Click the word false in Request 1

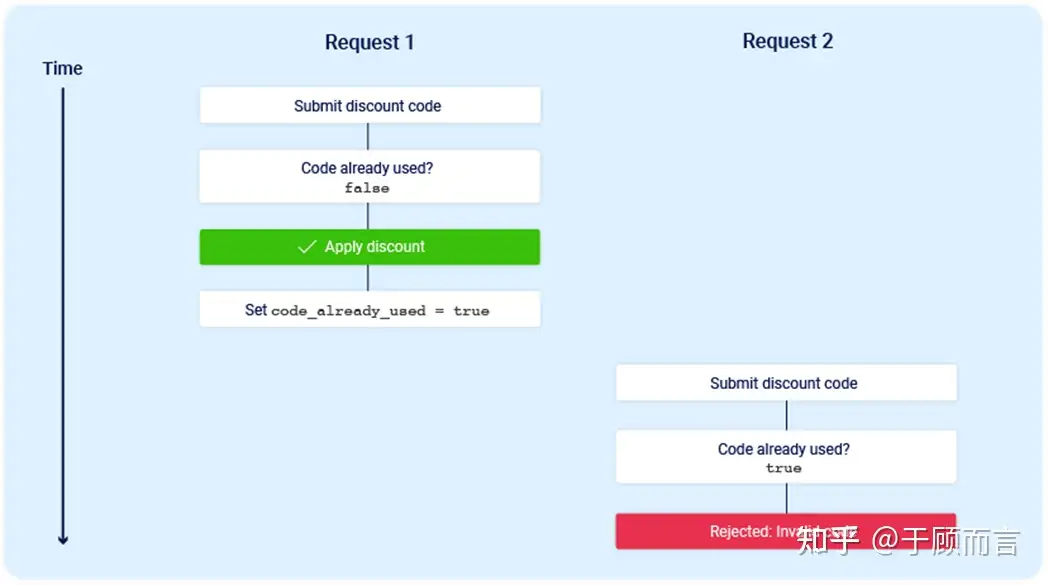tap(367, 188)
